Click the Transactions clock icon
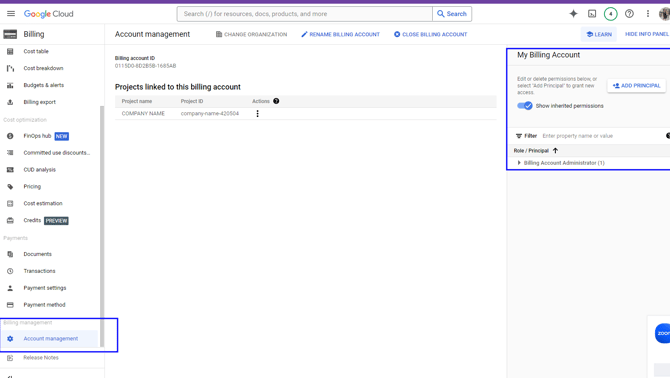Viewport: 670px width, 378px height. coord(10,271)
